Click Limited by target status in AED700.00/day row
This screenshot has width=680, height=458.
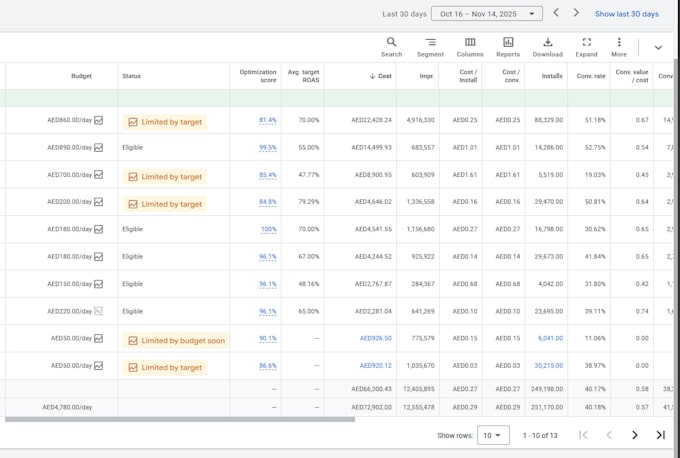click(165, 177)
